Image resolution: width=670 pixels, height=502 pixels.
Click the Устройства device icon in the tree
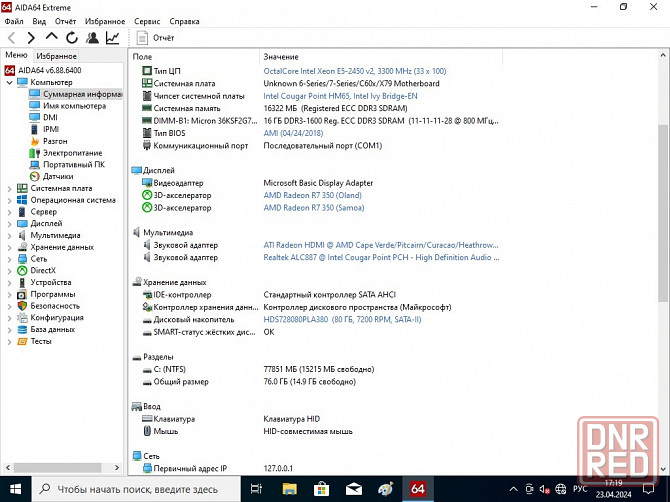(x=22, y=282)
